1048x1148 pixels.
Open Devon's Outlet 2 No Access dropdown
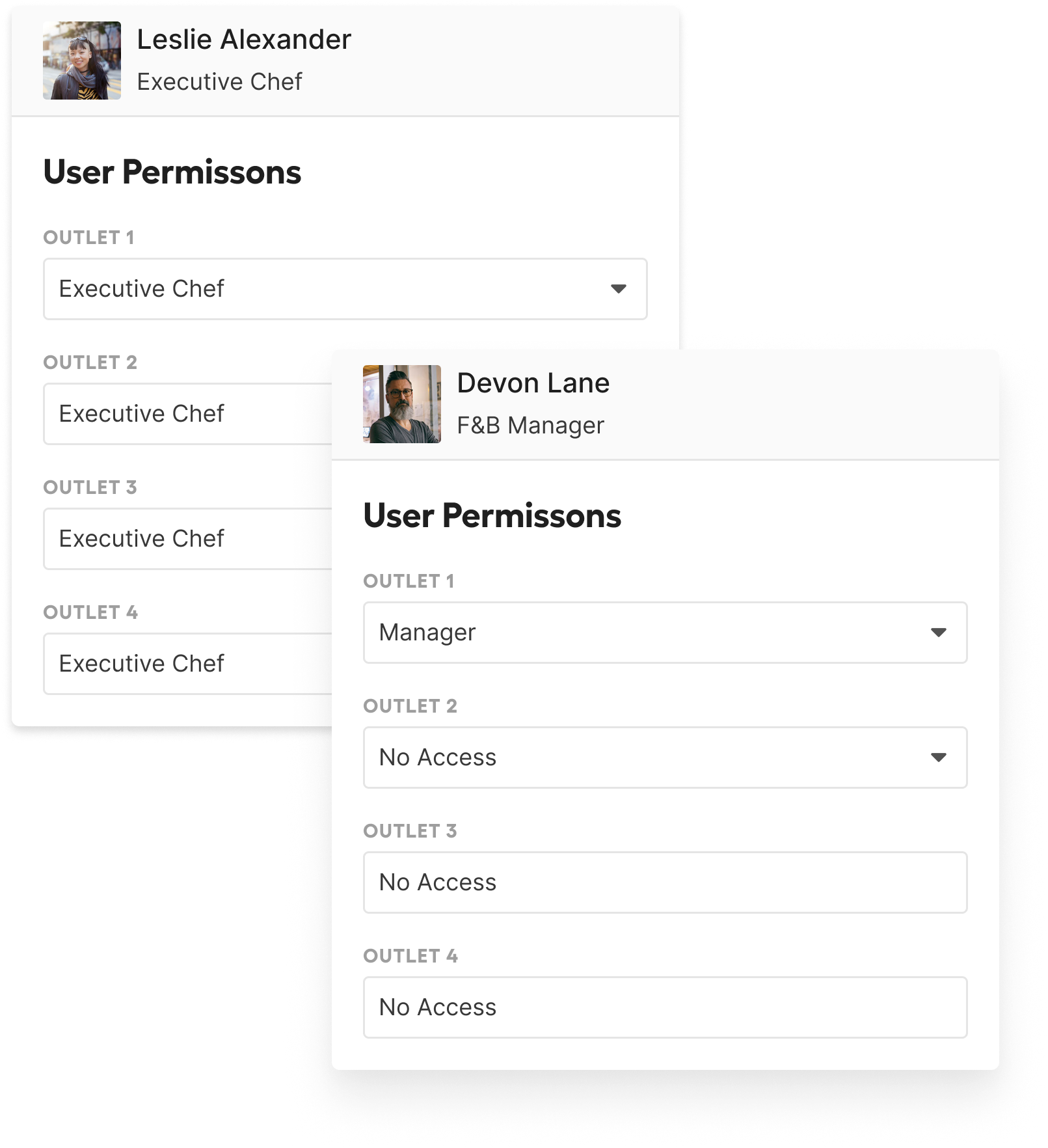pyautogui.click(x=665, y=758)
